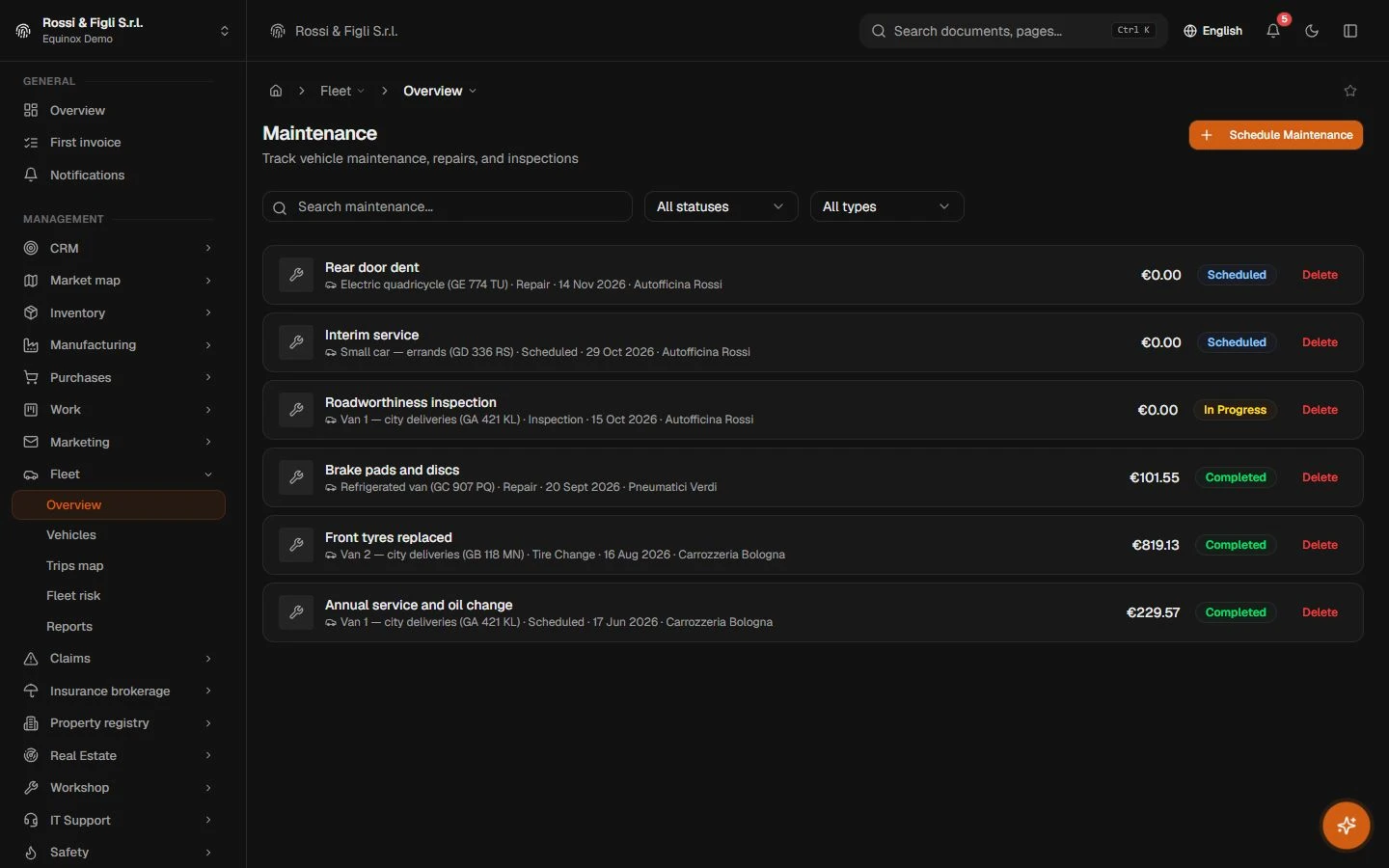Viewport: 1389px width, 868px height.
Task: Open First invoice in sidebar
Action: (85, 143)
